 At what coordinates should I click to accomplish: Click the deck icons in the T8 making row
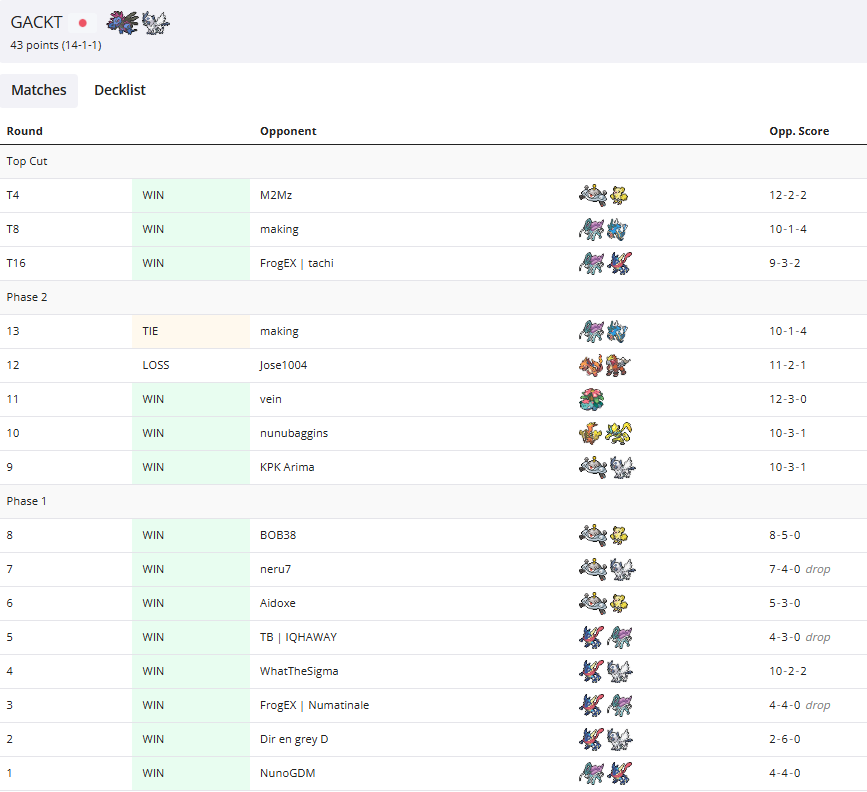pyautogui.click(x=603, y=229)
